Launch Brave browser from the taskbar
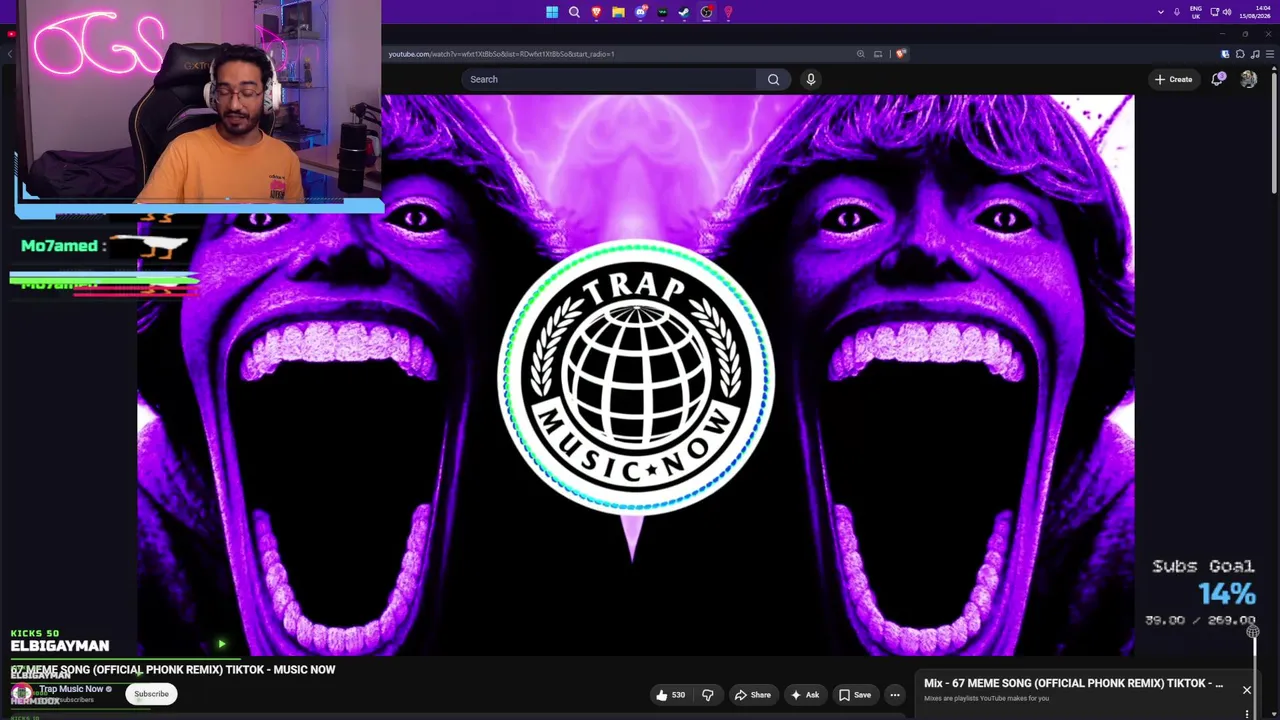The height and width of the screenshot is (720, 1280). [x=596, y=12]
